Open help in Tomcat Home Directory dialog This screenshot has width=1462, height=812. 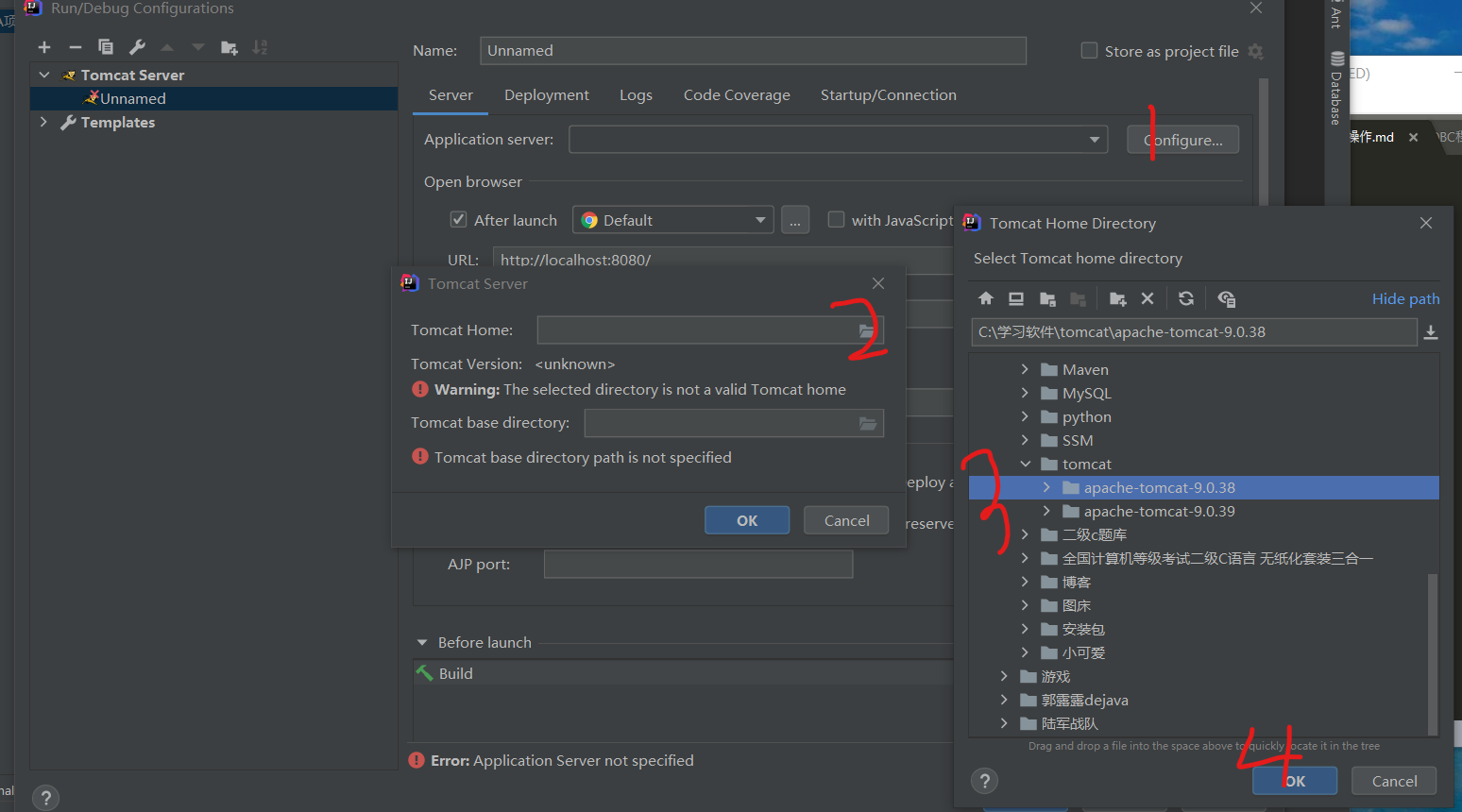point(984,781)
